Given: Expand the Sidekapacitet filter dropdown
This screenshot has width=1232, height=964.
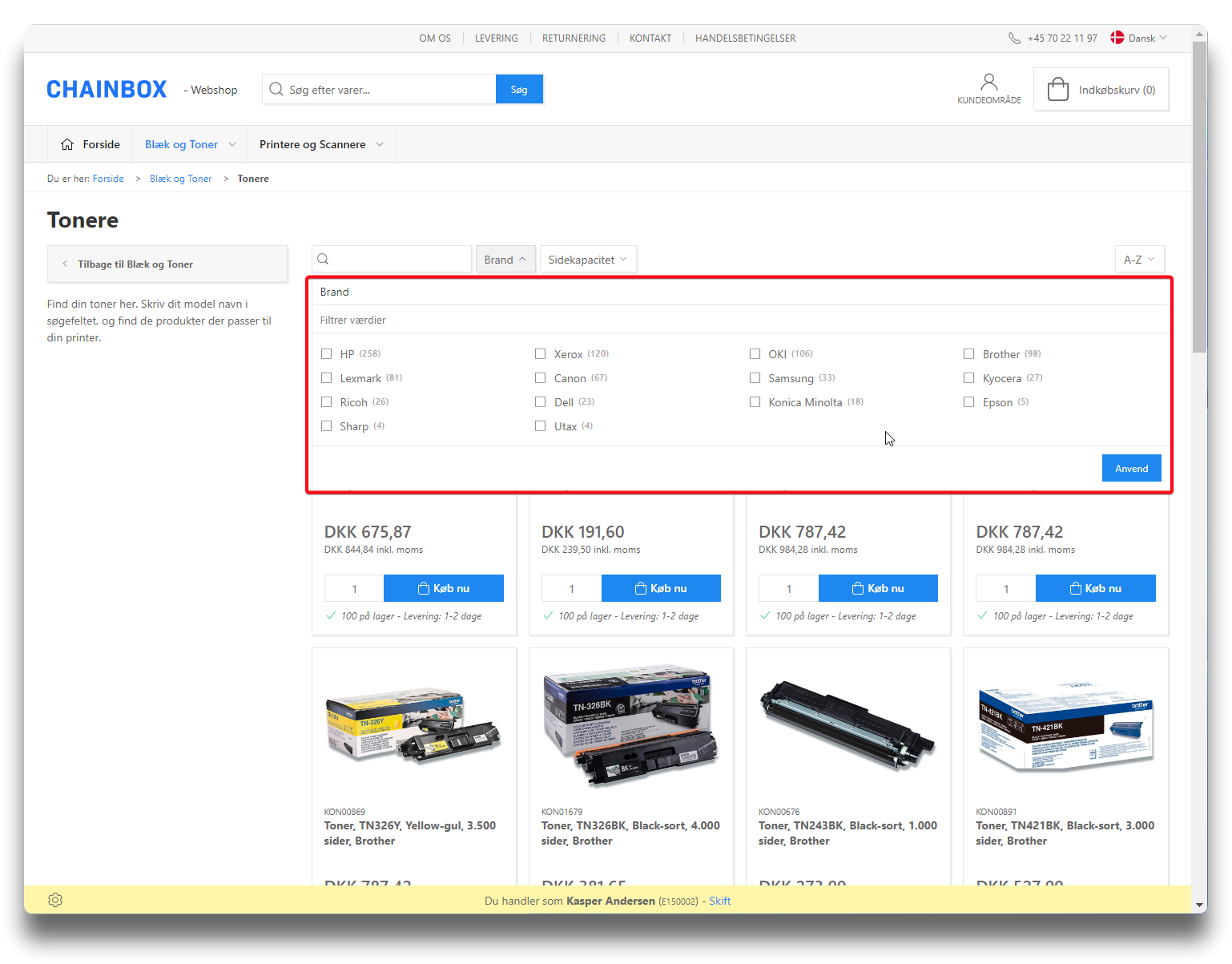Looking at the screenshot, I should [587, 260].
